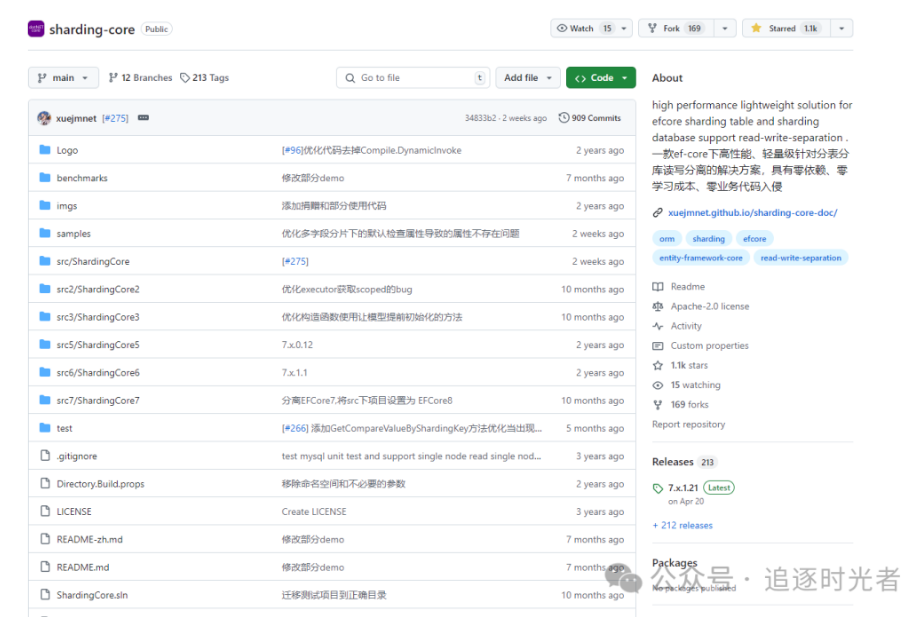
Task: Fork the repository using the Fork button
Action: tap(675, 28)
